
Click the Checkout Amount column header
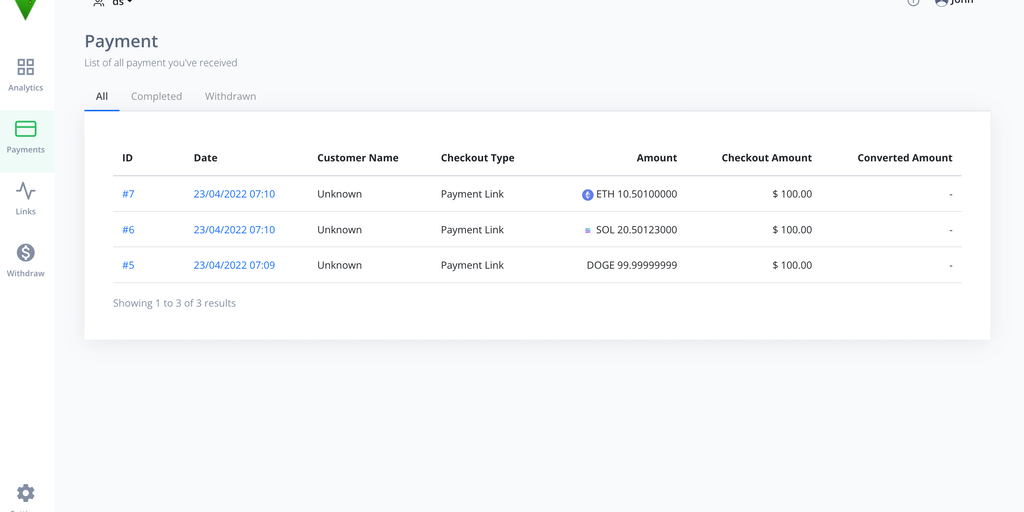(766, 158)
